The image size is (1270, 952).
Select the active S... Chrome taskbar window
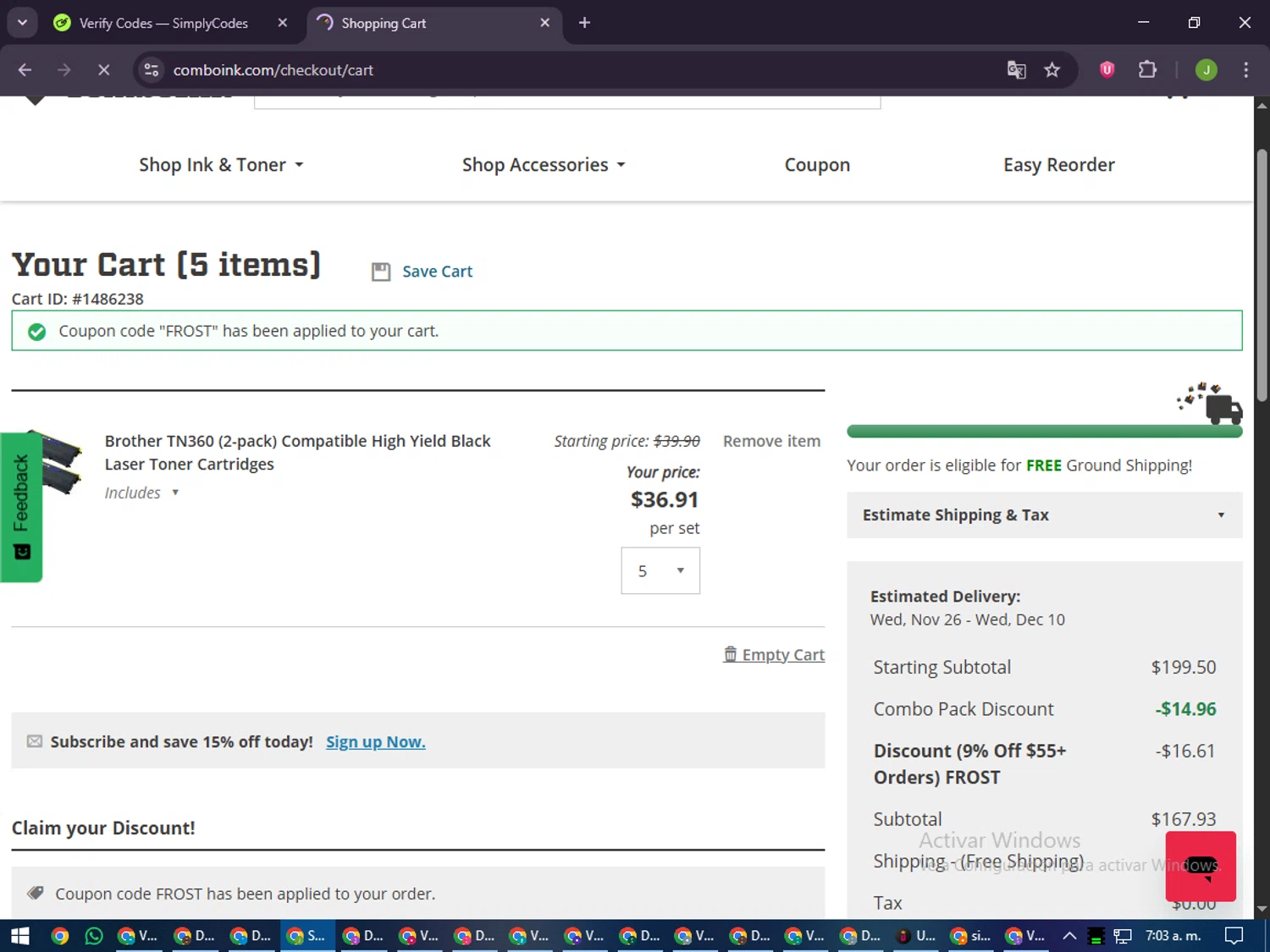tap(307, 936)
